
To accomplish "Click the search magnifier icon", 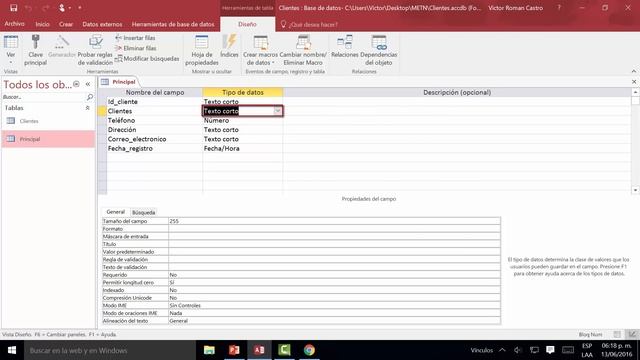I will [x=90, y=97].
